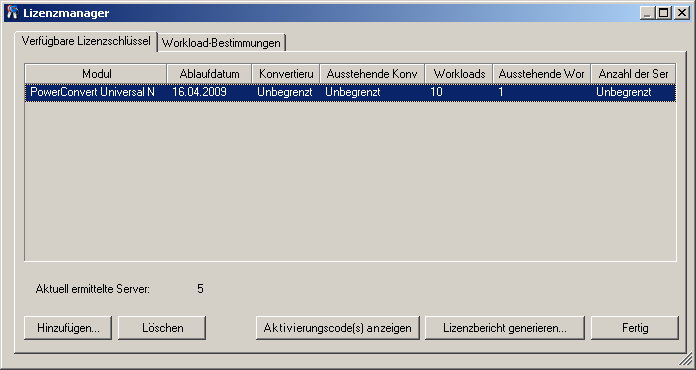Click the Aktuell ermittelte Server label
696x370 pixels.
(x=93, y=289)
